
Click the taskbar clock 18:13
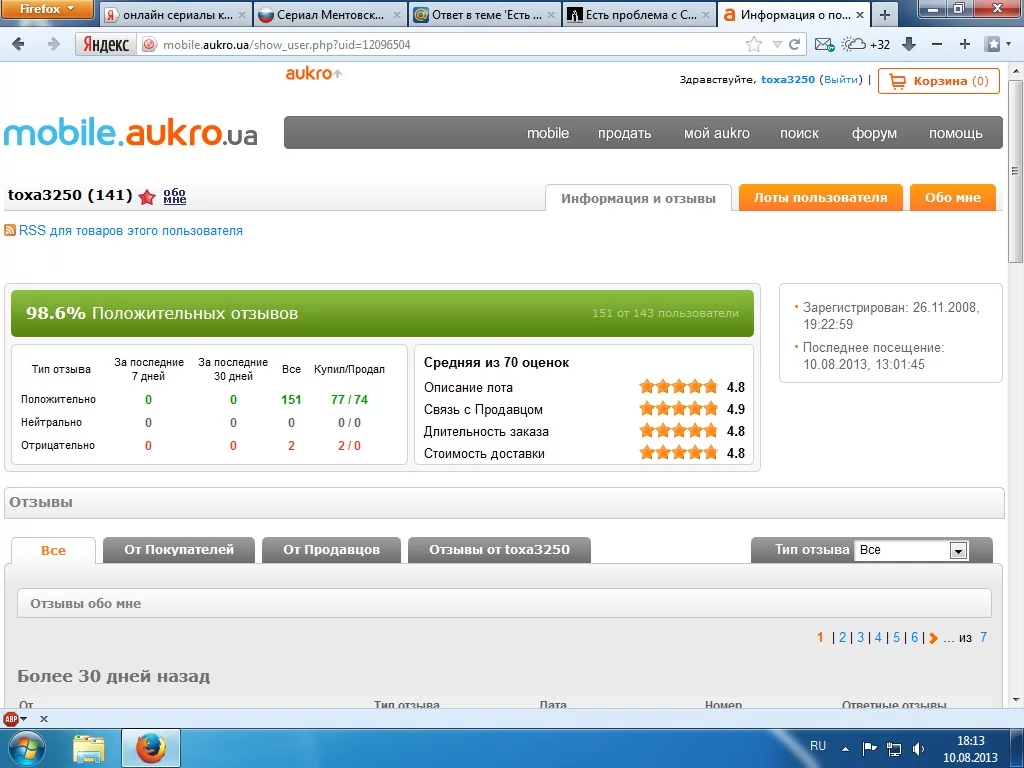970,741
